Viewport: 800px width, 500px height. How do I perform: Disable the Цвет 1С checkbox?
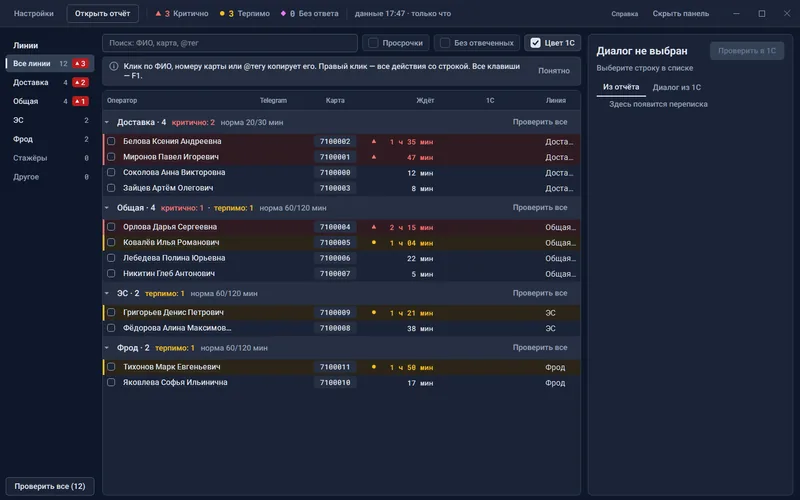click(535, 43)
